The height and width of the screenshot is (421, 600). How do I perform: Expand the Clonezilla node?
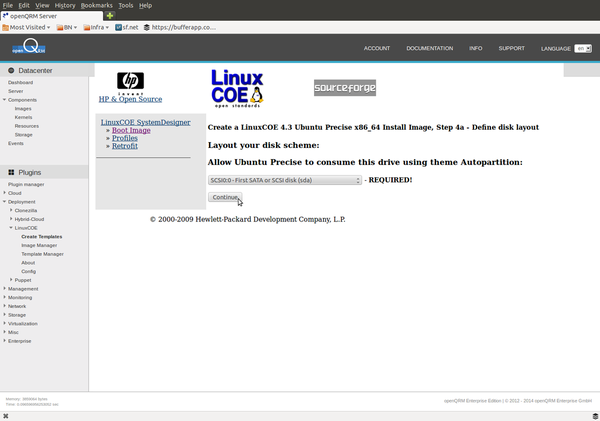pos(11,210)
